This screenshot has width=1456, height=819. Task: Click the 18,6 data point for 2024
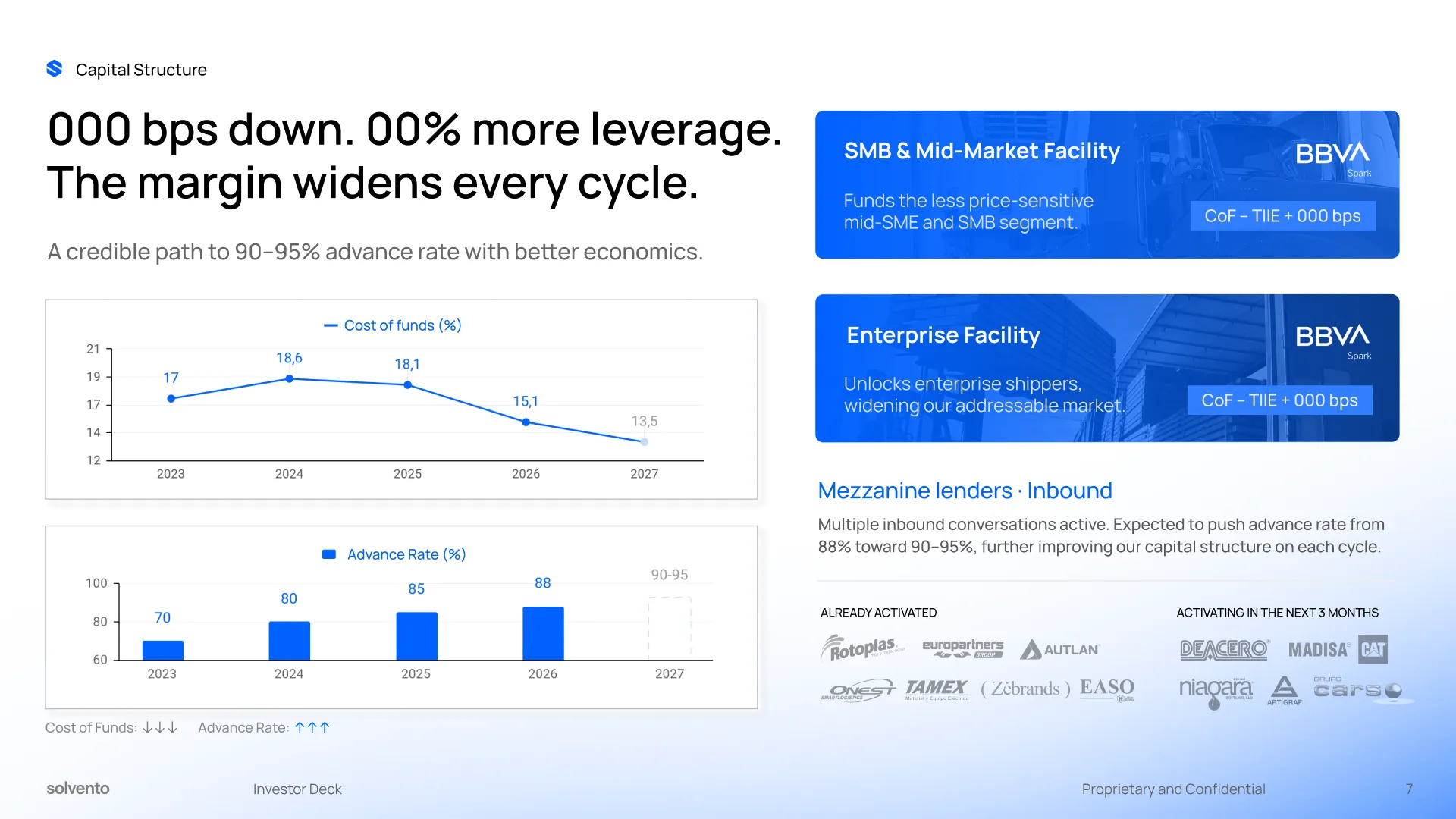click(289, 378)
